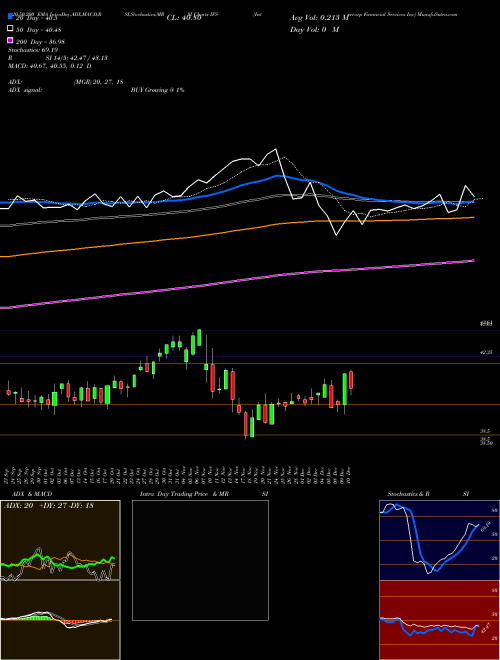Image resolution: width=500 pixels, height=660 pixels.
Task: Click the 69.19 value on Stochastics line
Action: pyautogui.click(x=485, y=526)
